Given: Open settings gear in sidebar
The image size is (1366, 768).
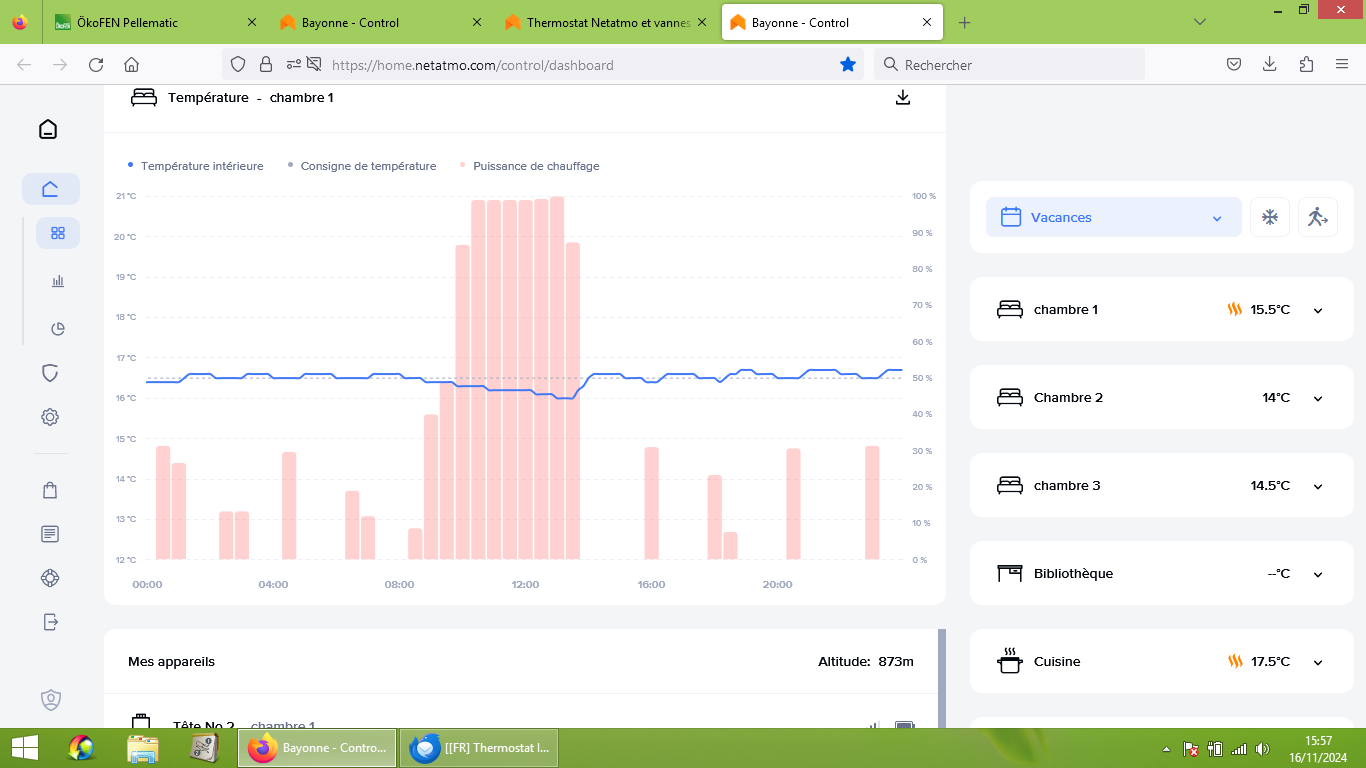Looking at the screenshot, I should [x=50, y=417].
